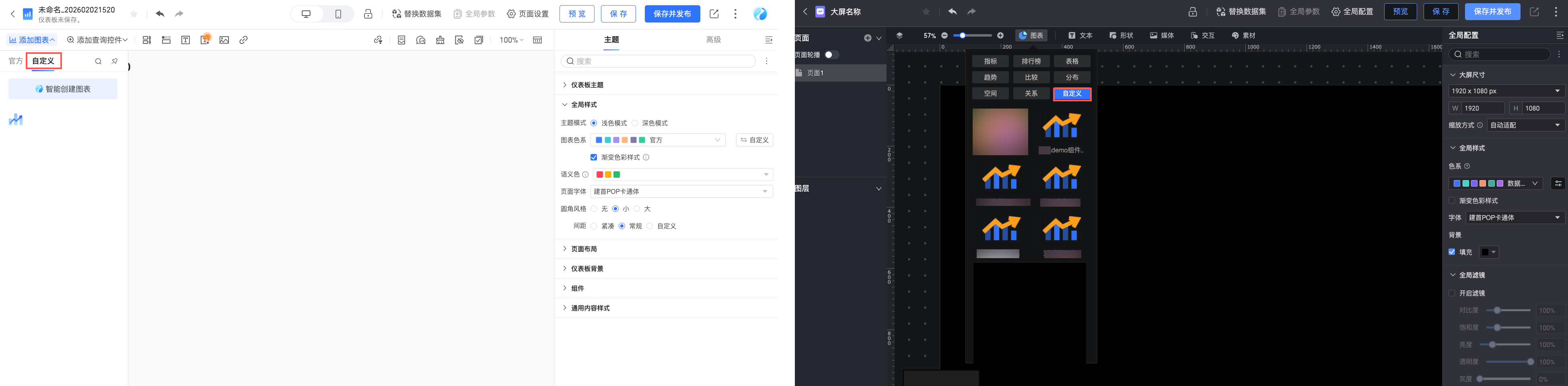1568x386 pixels.
Task: Select 深色模式 theme mode
Action: 635,123
